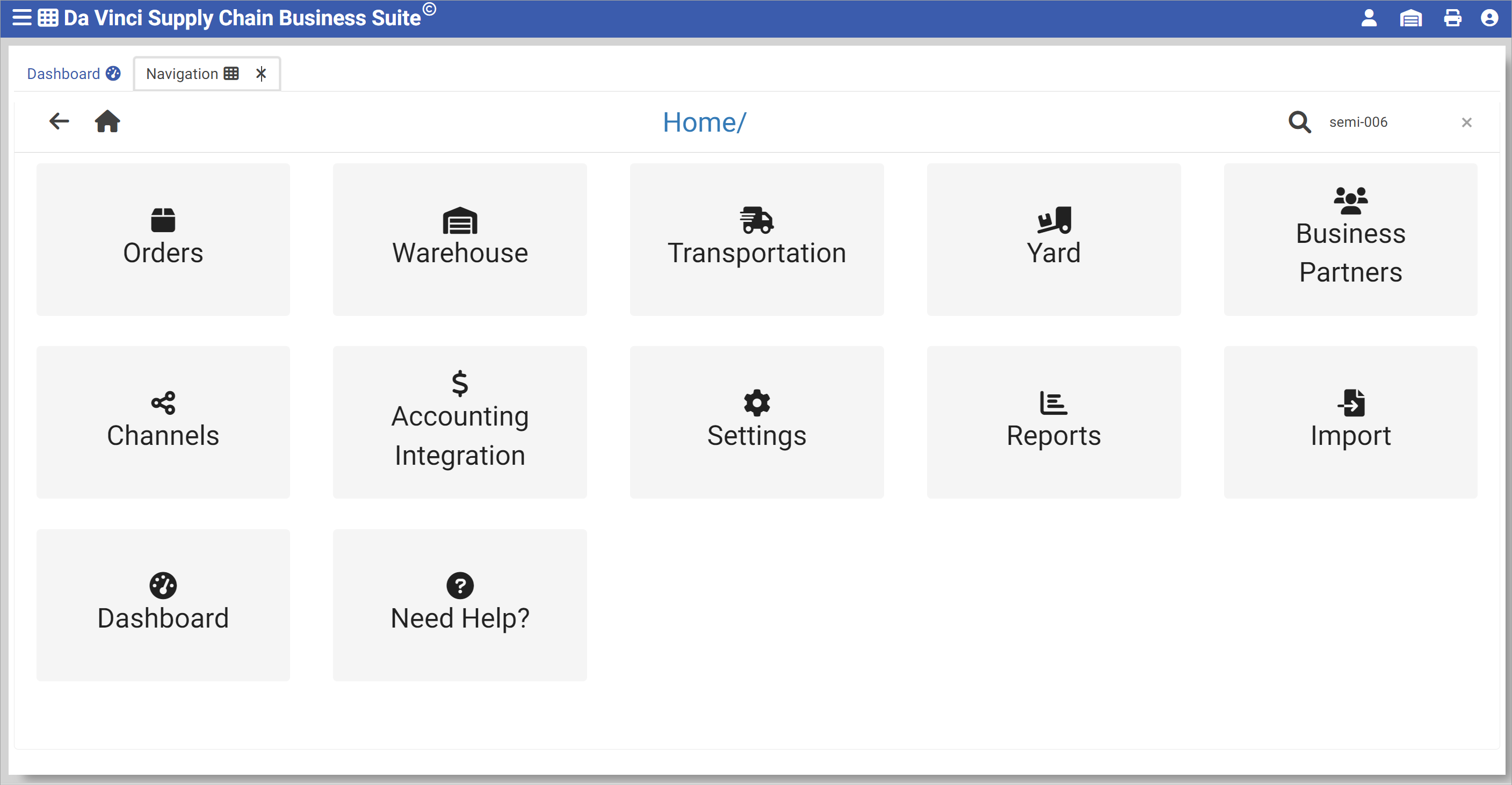
Task: Go back with the left arrow
Action: pyautogui.click(x=59, y=121)
